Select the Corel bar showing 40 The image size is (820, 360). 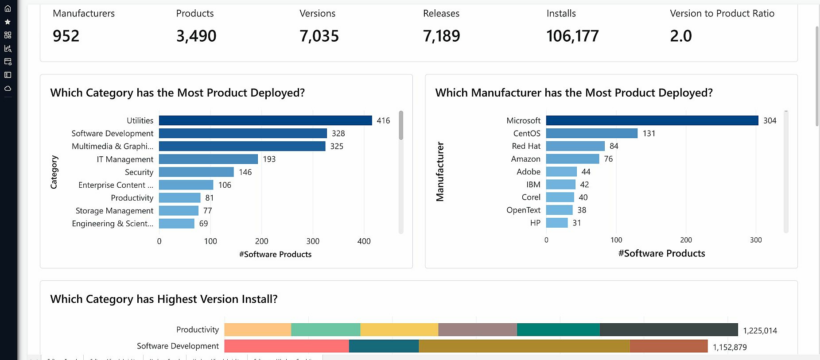coord(560,197)
